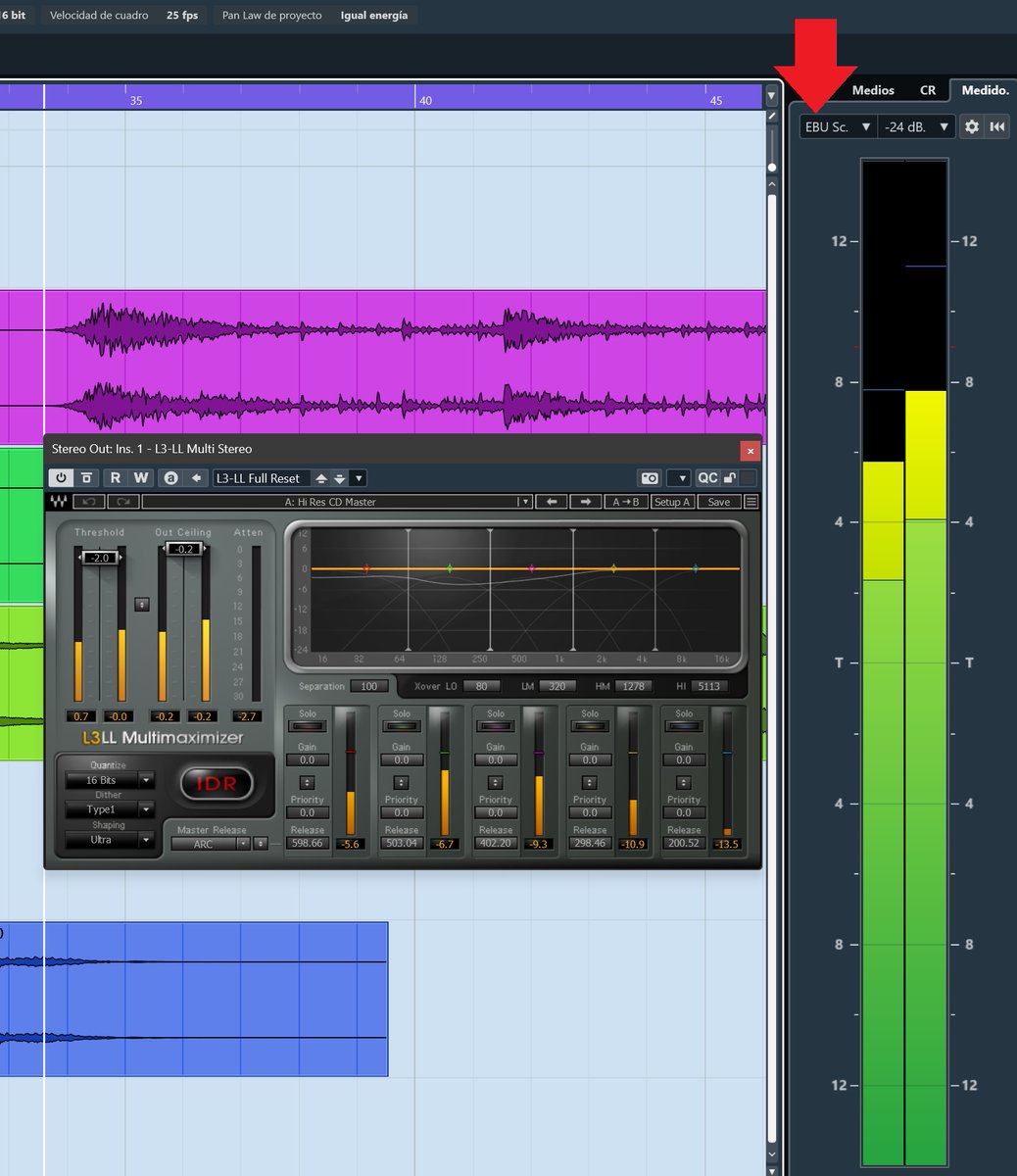1017x1176 pixels.
Task: Click the LM crossover field 320
Action: click(557, 686)
